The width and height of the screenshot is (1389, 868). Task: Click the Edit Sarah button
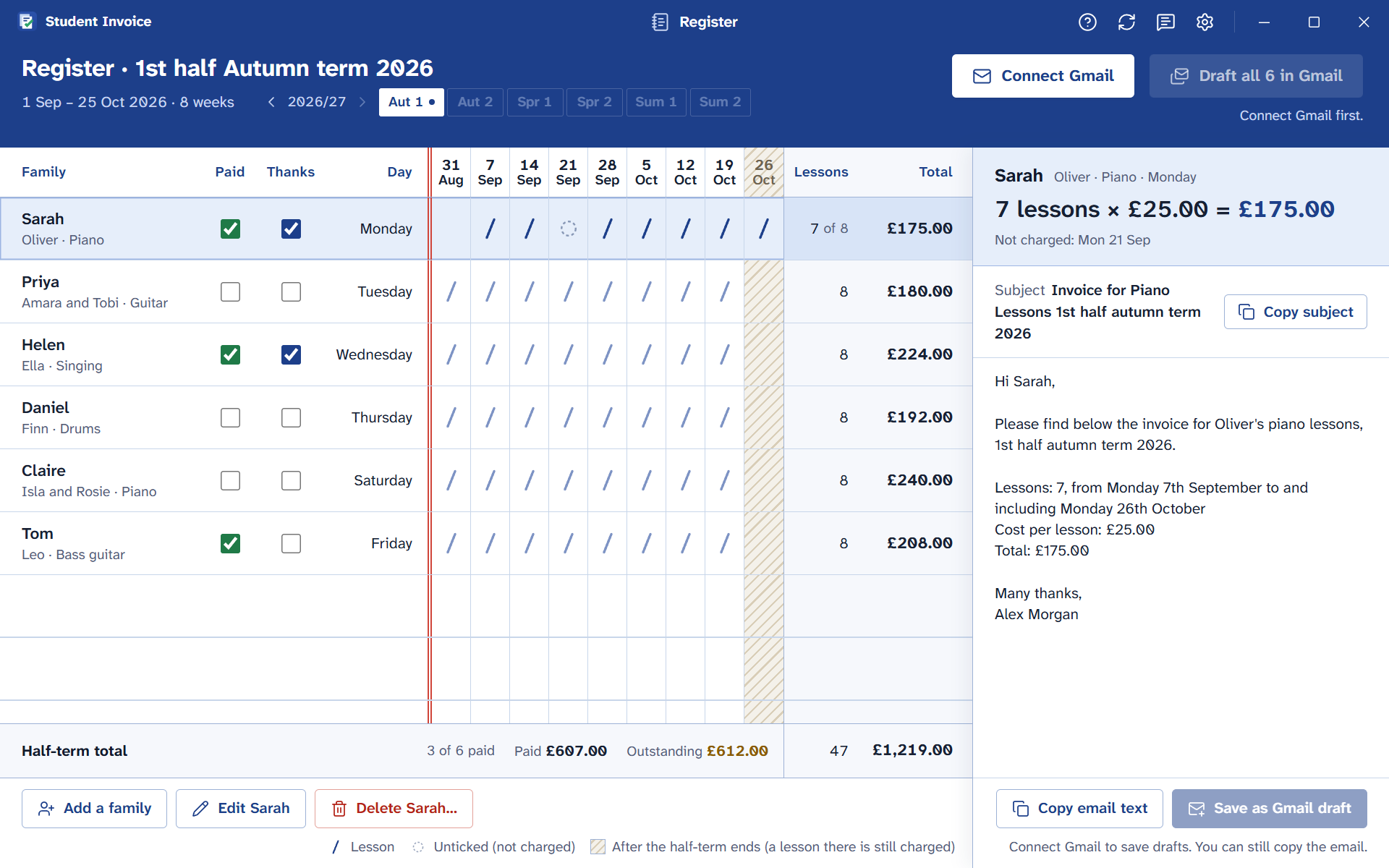tap(241, 808)
